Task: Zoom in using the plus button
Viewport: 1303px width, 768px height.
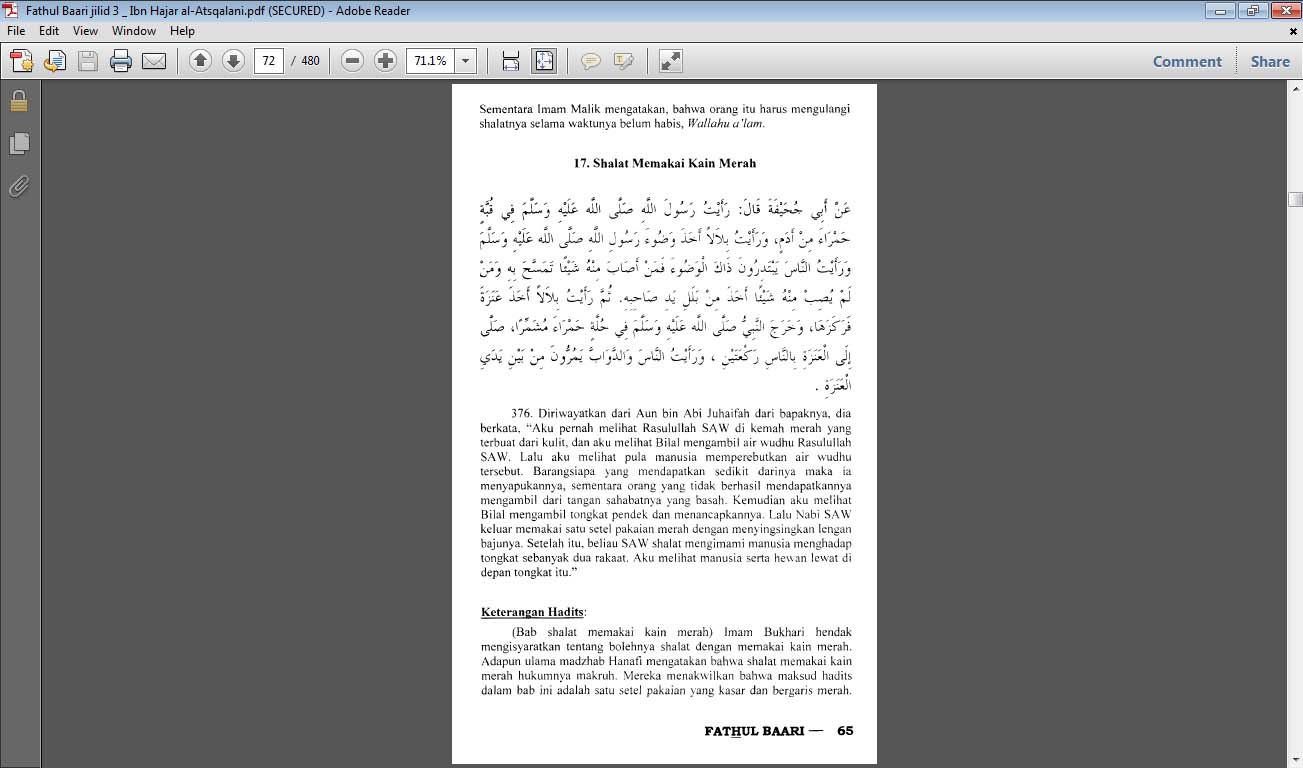Action: click(x=385, y=61)
